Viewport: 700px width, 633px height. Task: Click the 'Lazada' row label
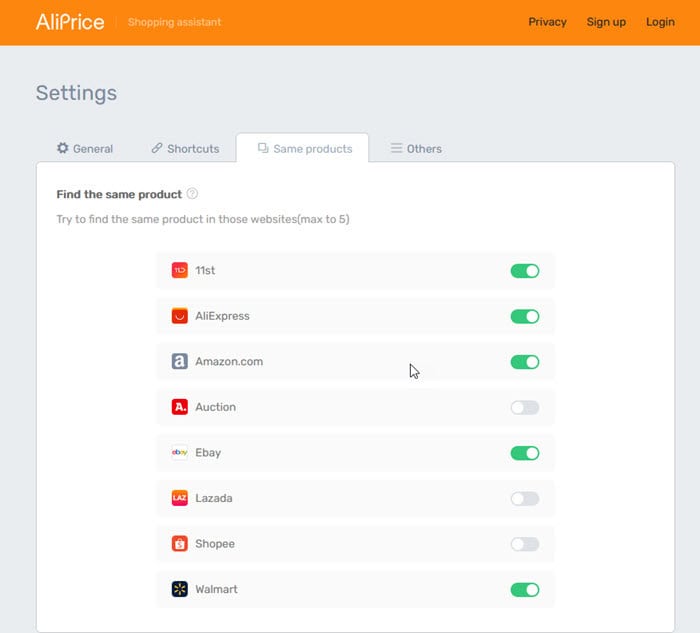214,498
